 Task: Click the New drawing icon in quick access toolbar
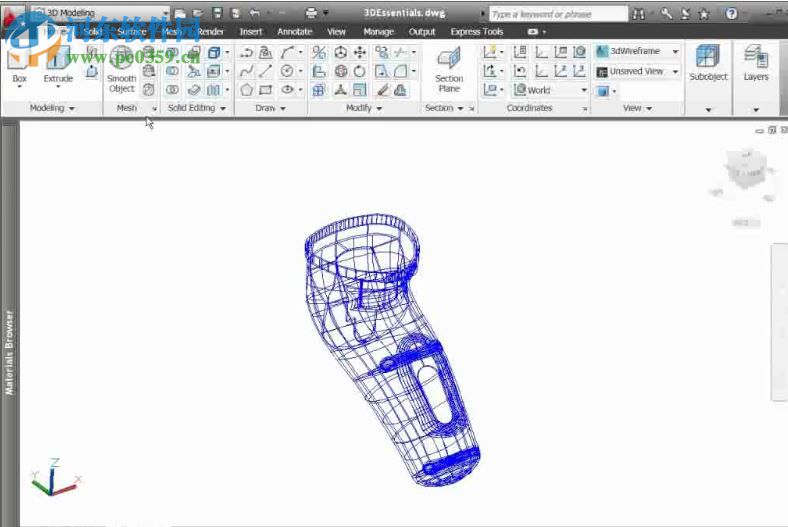180,14
